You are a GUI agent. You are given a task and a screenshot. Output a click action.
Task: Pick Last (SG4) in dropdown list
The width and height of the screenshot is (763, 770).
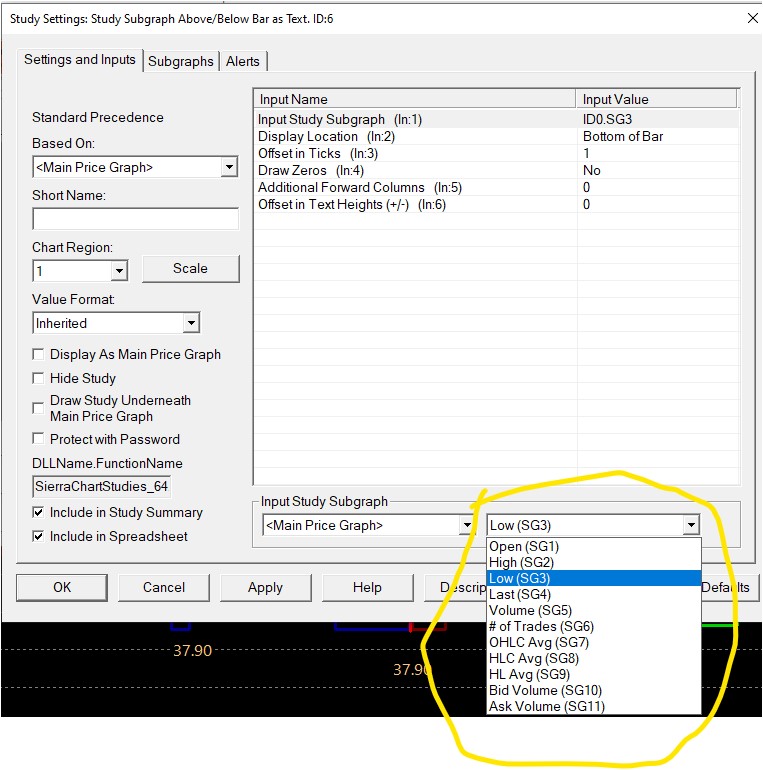point(594,594)
